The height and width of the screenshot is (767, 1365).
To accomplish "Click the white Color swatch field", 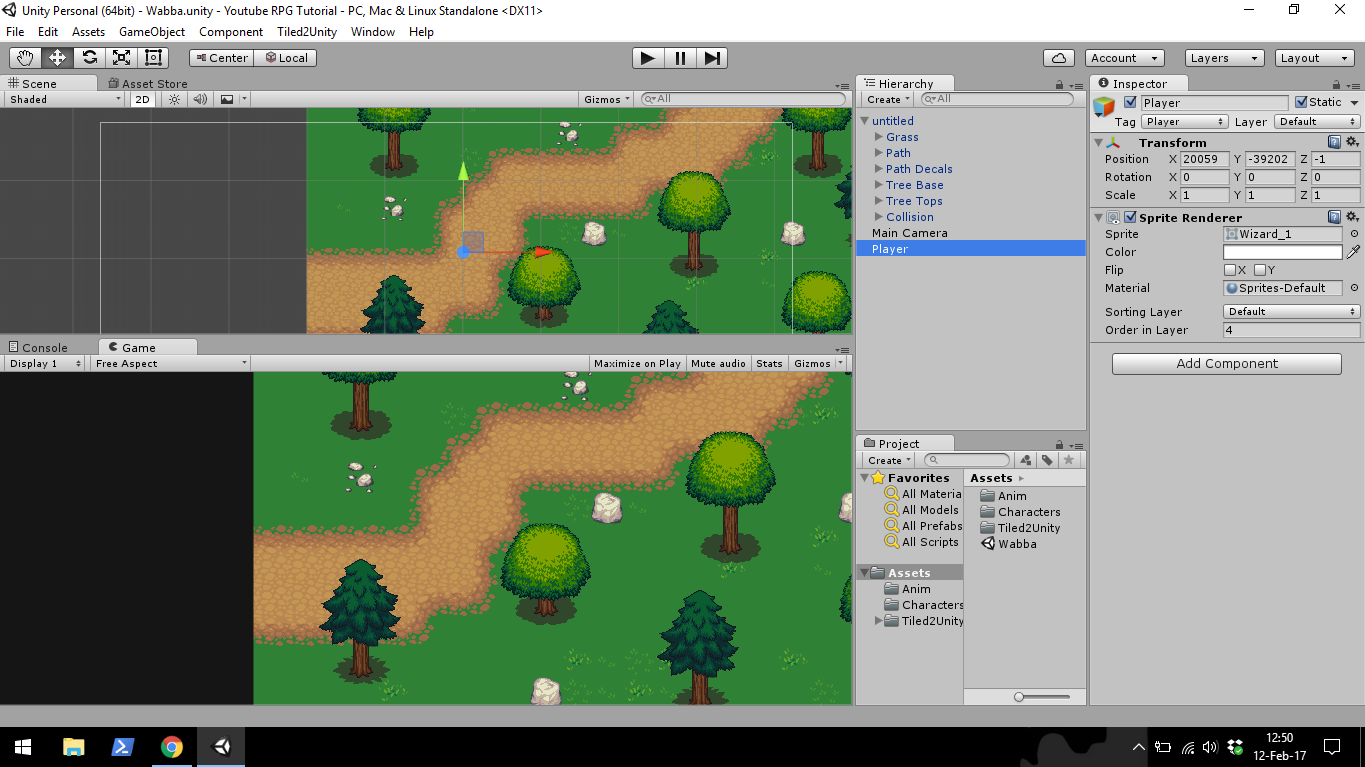I will coord(1283,252).
